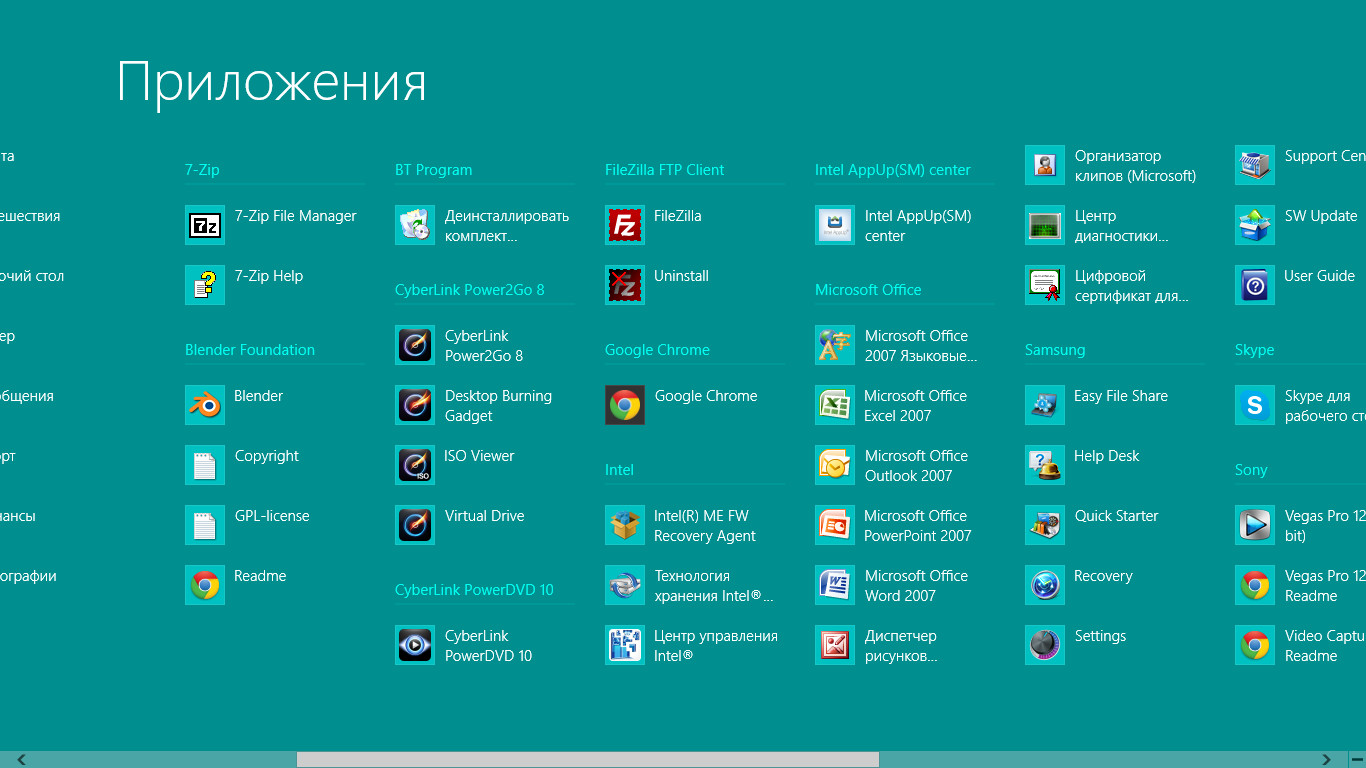The height and width of the screenshot is (768, 1366).
Task: Click the FileZilla FTP Client group header
Action: pyautogui.click(x=665, y=170)
